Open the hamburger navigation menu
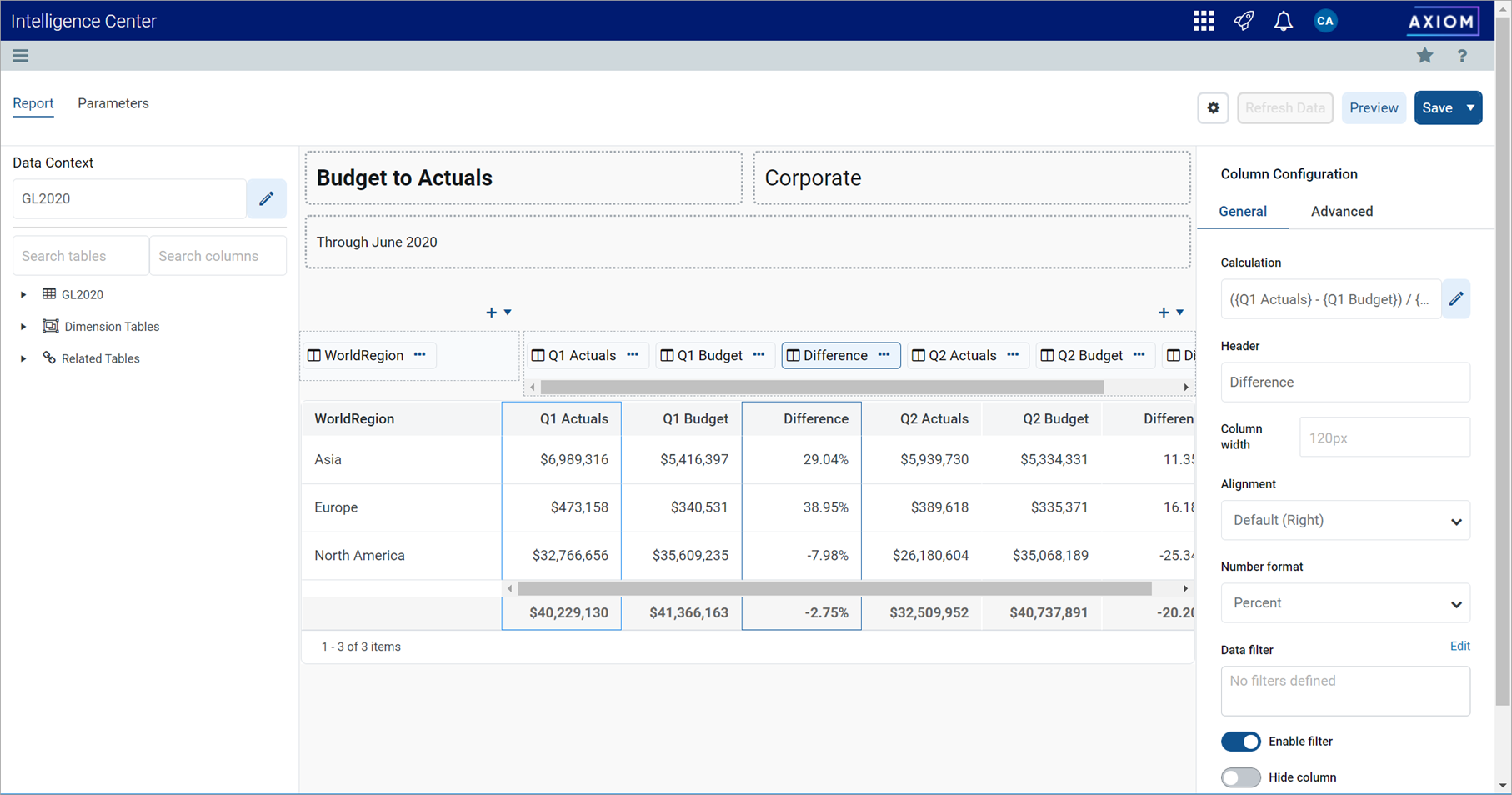 21,56
